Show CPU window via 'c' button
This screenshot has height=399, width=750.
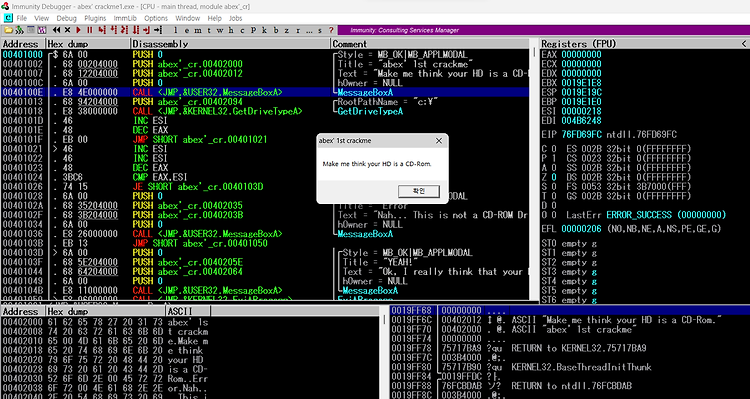tap(242, 30)
